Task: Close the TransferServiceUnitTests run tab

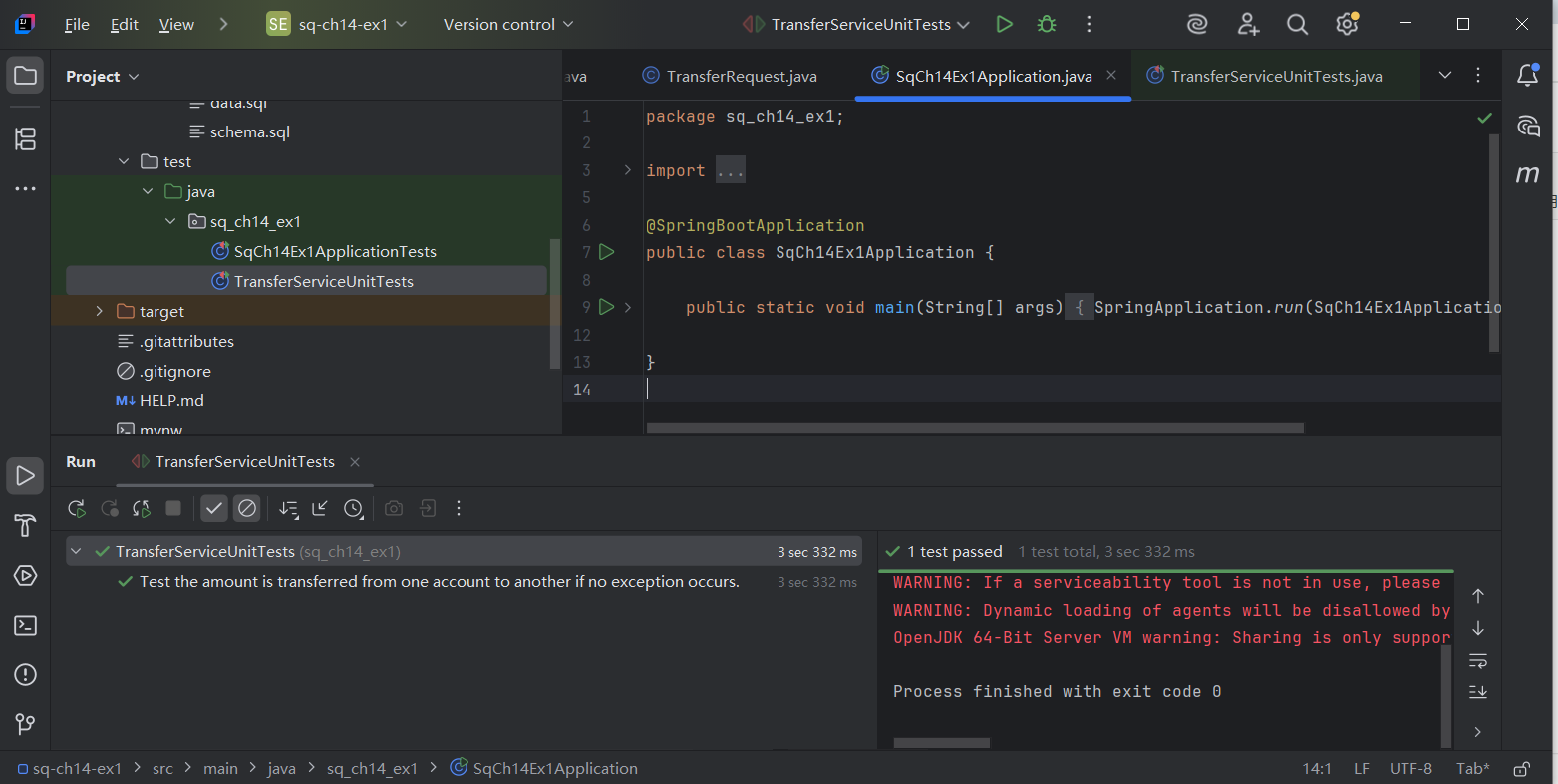Action: pos(355,462)
